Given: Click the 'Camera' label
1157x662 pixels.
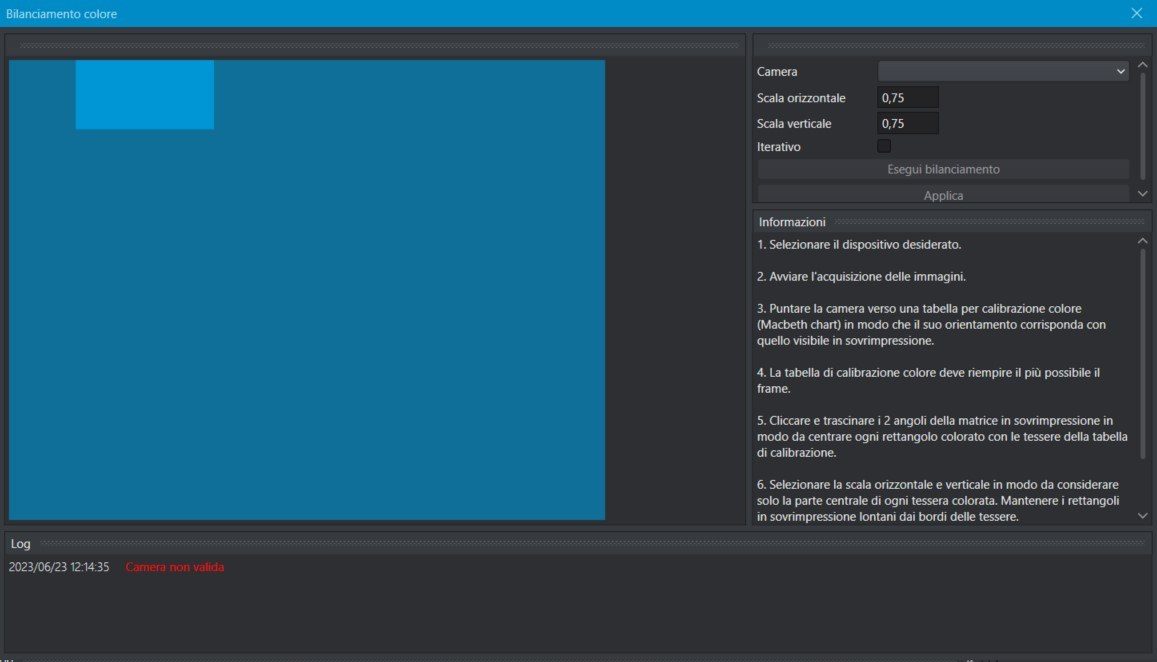Looking at the screenshot, I should 777,72.
